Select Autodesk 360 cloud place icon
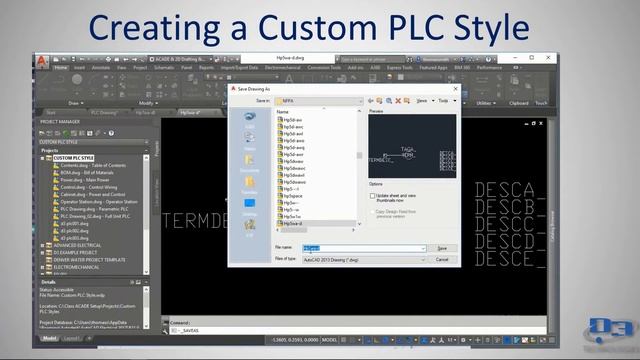Viewport: 640px width, 360px height. 249,117
